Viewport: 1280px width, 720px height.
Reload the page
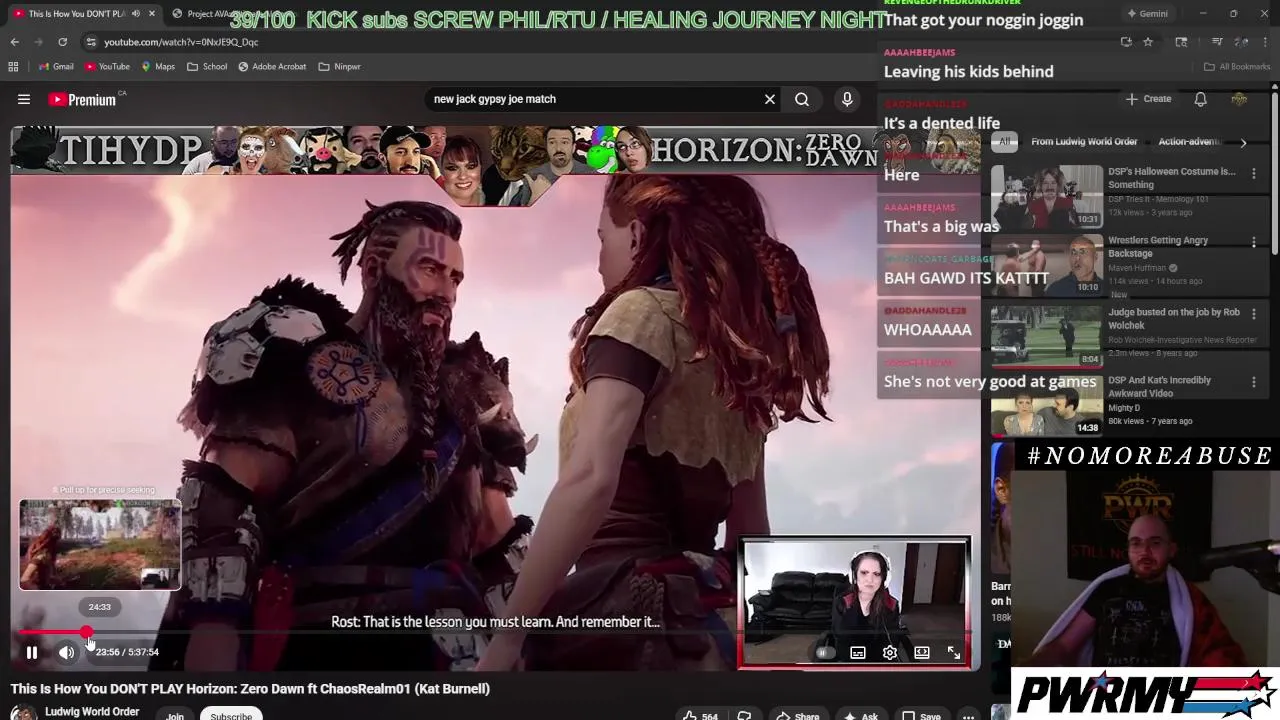pyautogui.click(x=62, y=42)
